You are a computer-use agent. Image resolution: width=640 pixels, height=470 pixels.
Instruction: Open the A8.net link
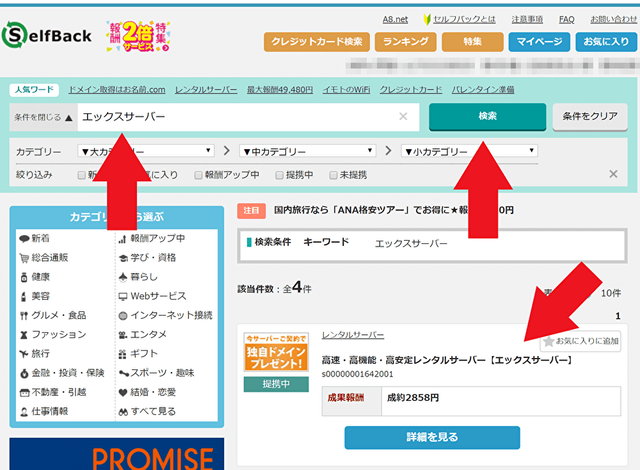[395, 20]
